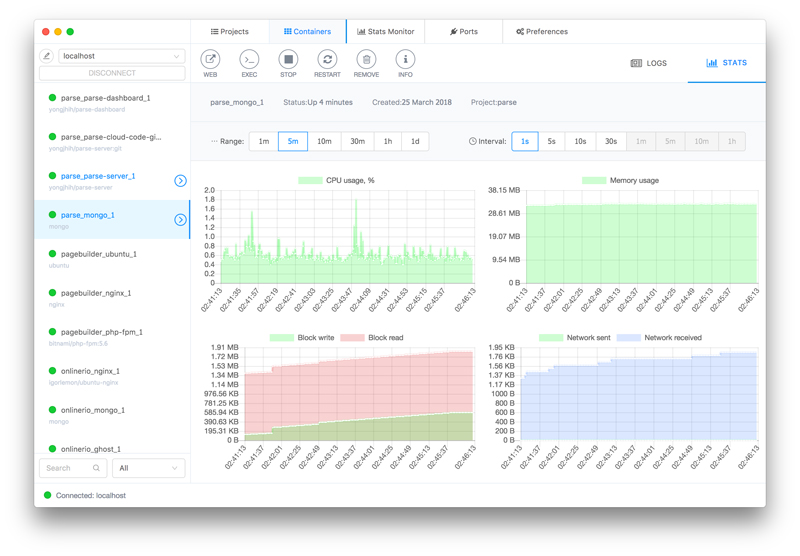
Task: Switch to the Projects tab
Action: (230, 32)
